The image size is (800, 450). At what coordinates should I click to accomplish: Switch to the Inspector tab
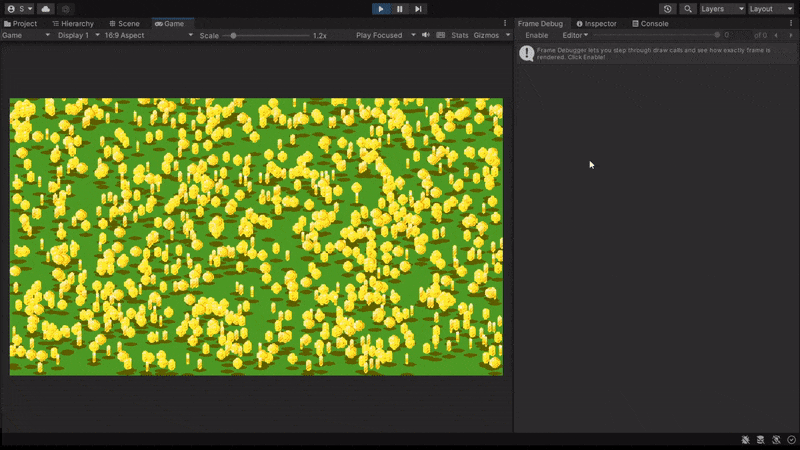point(597,23)
